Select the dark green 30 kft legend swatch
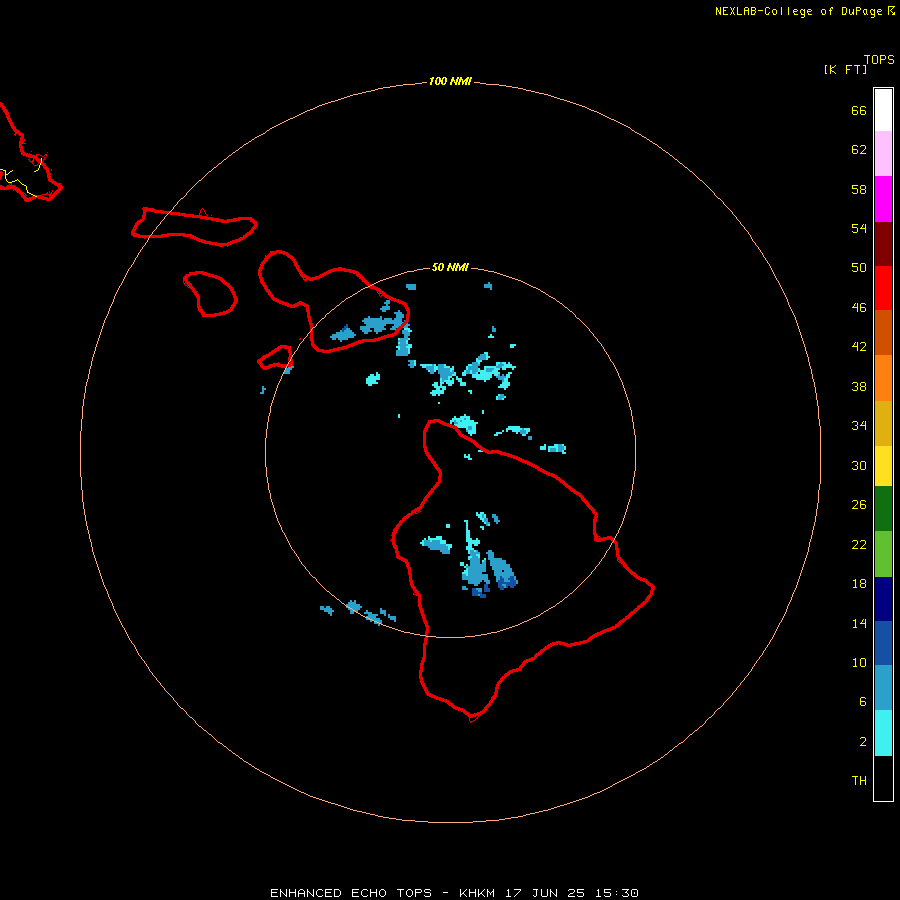 [x=883, y=509]
